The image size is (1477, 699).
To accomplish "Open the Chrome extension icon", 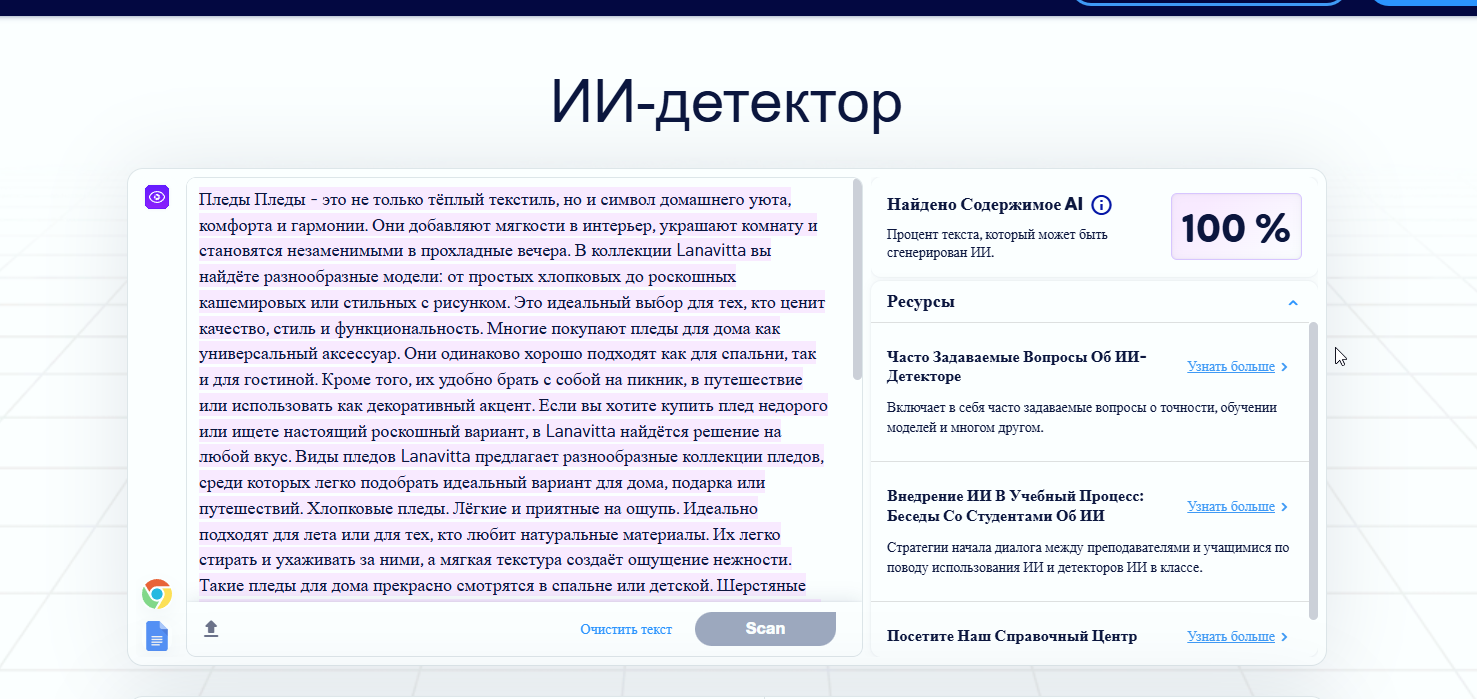I will (156, 594).
